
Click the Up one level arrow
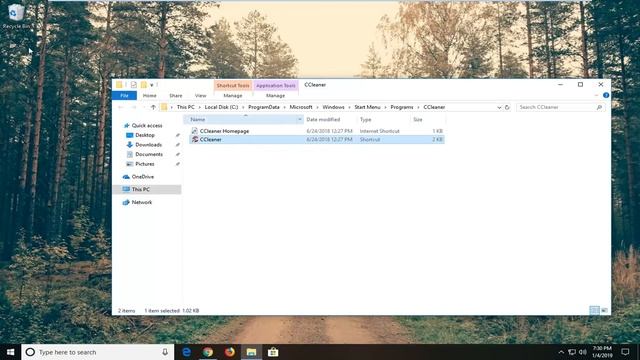tap(153, 107)
